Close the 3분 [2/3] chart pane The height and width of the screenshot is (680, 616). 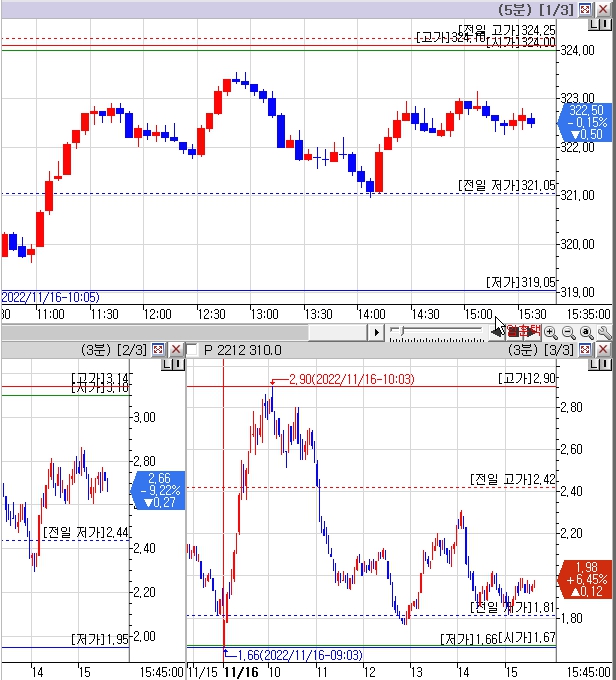[x=176, y=350]
